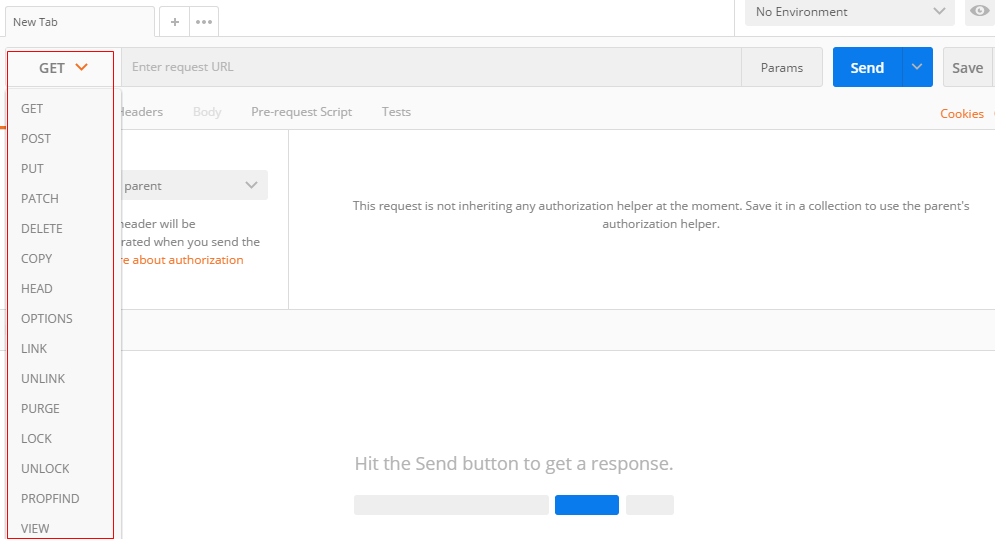Open the Tests tab

point(396,112)
